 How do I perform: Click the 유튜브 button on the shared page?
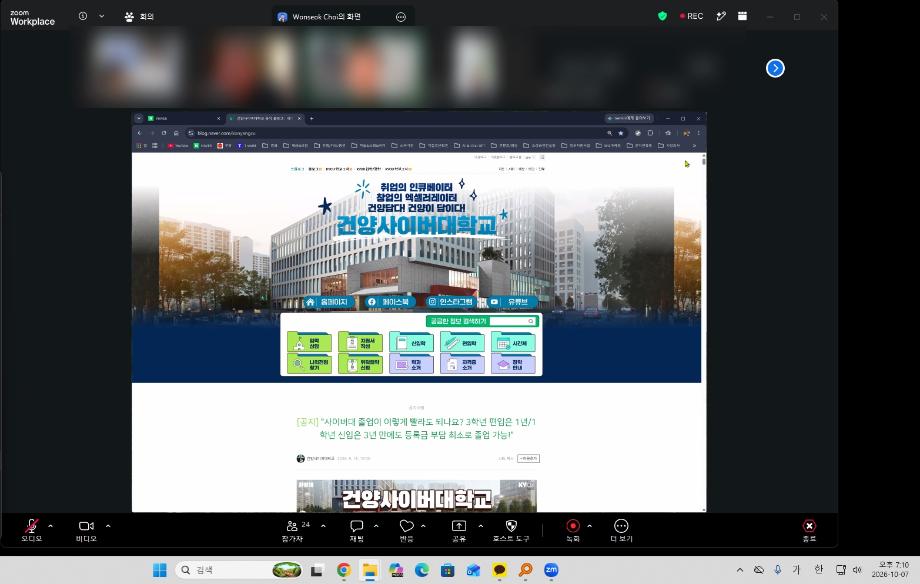(512, 302)
